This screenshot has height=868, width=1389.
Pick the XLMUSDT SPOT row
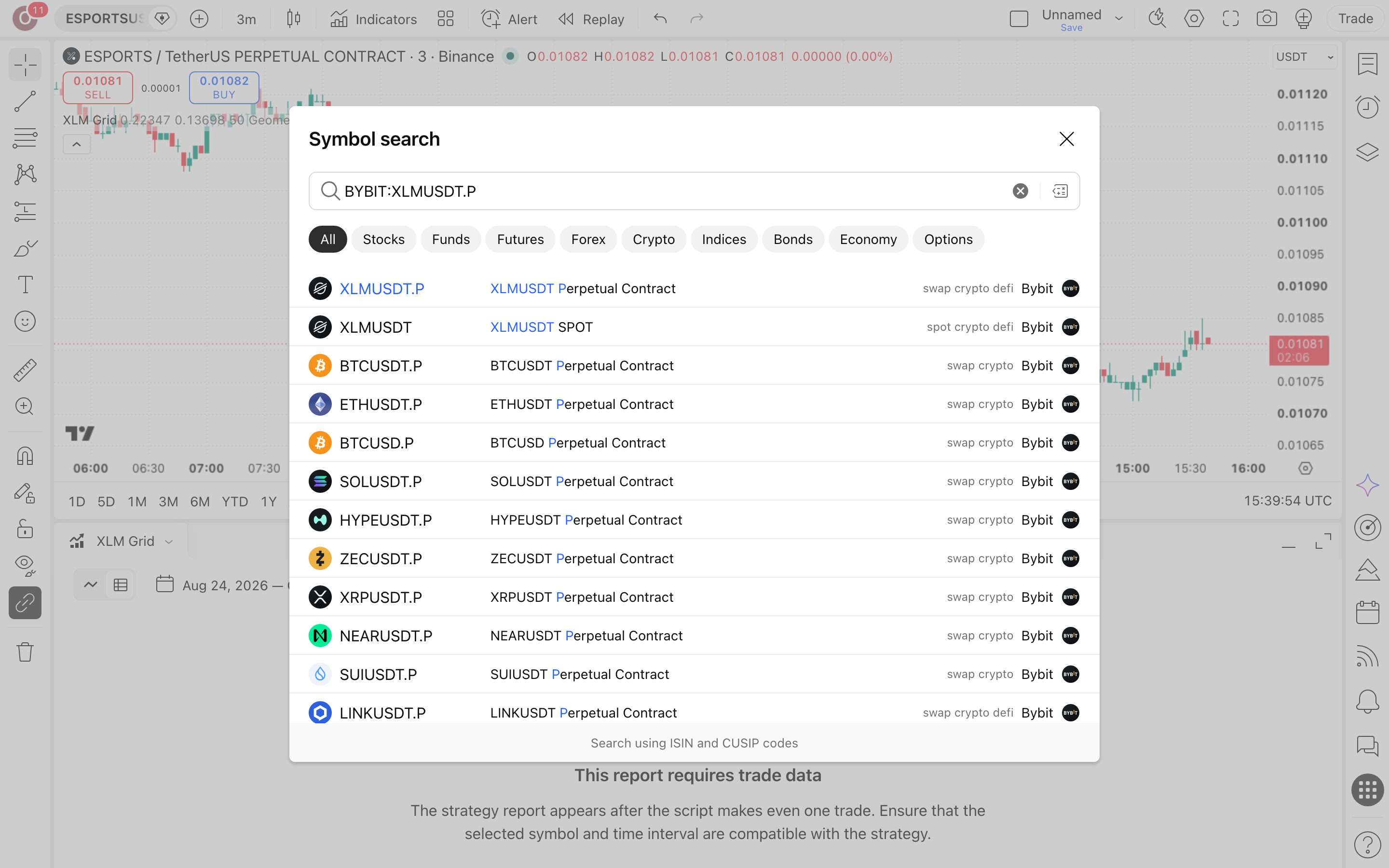(694, 327)
